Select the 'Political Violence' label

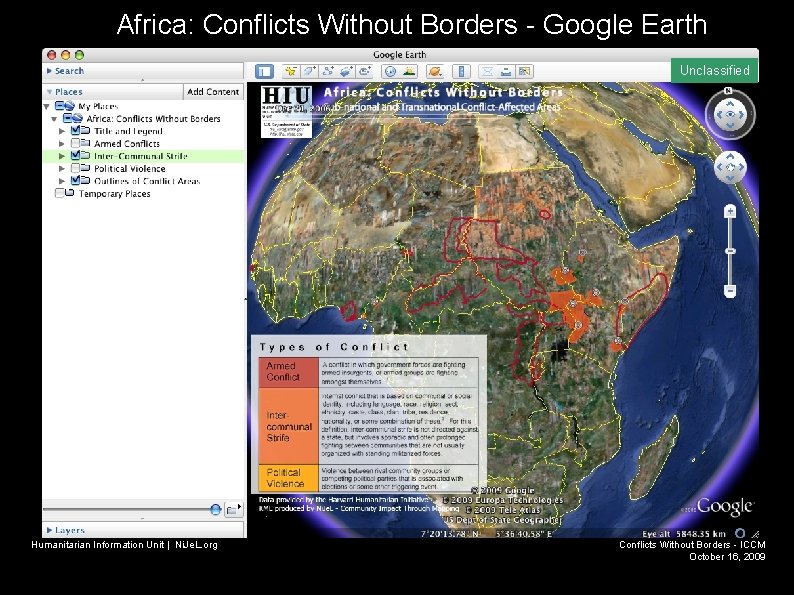pos(130,168)
